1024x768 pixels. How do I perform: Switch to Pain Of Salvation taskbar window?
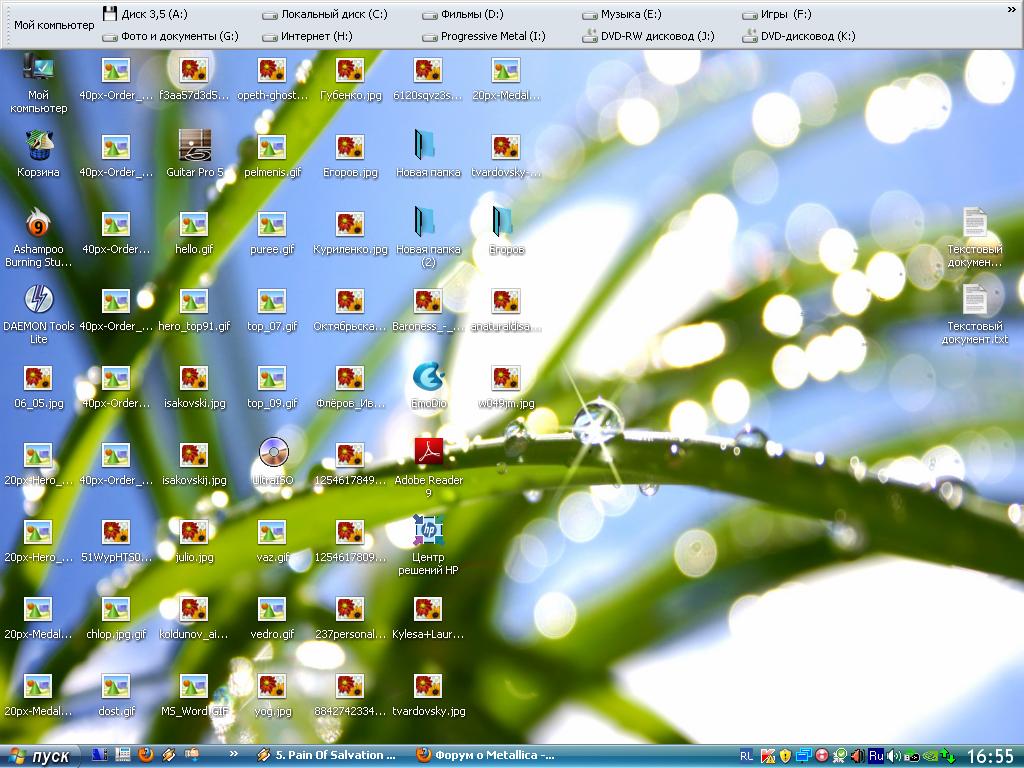pyautogui.click(x=327, y=755)
